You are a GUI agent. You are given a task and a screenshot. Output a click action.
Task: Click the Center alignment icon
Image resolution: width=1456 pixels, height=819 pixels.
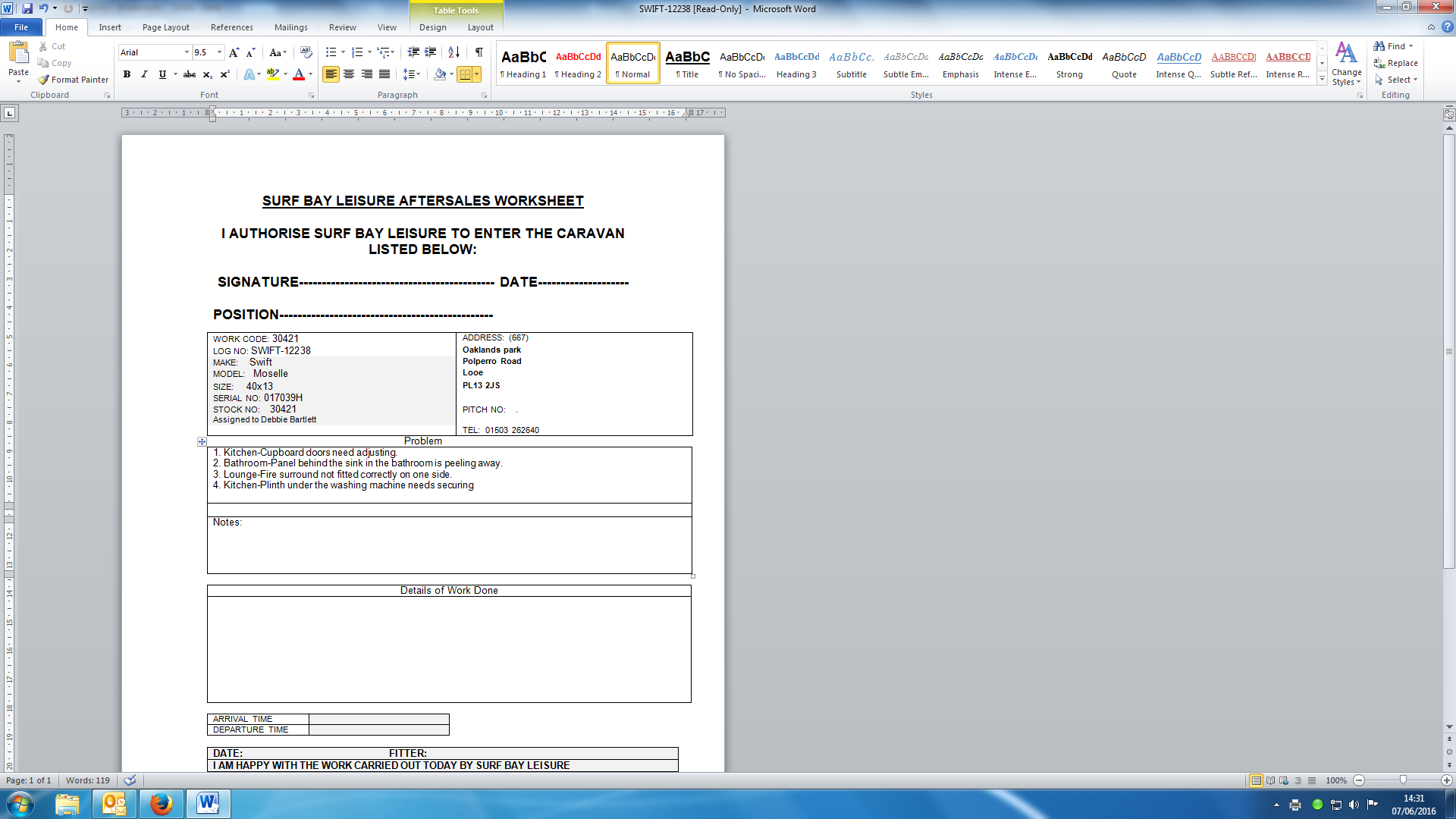[x=349, y=74]
